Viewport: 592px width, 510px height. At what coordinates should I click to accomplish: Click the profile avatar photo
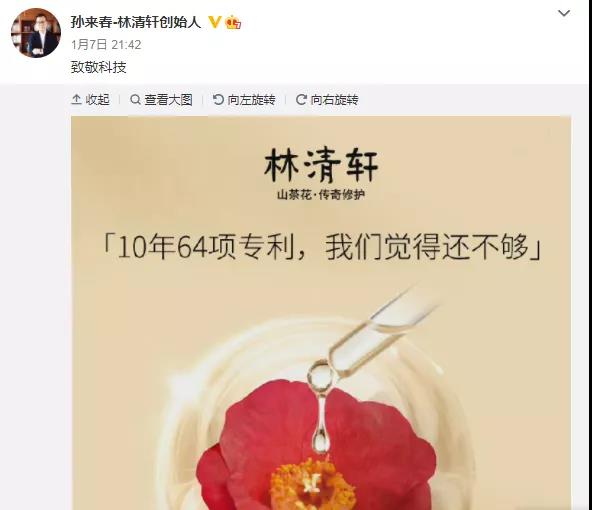coord(36,33)
